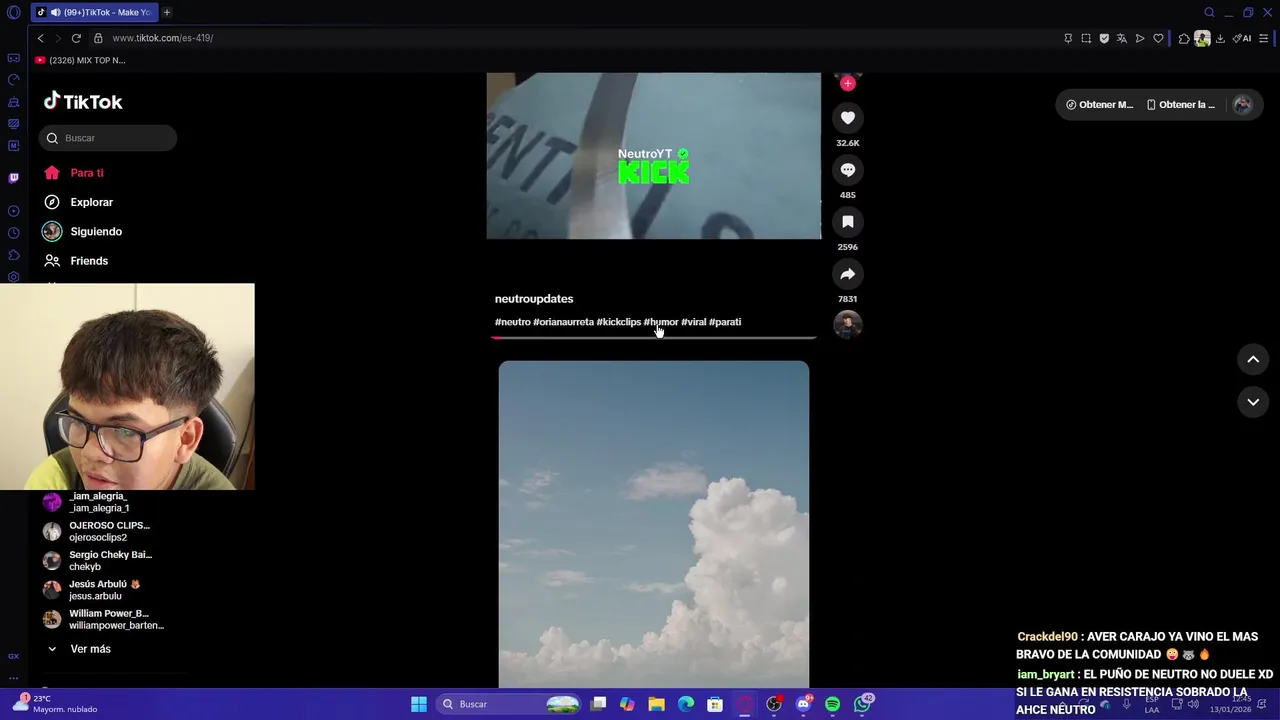This screenshot has height=720, width=1280.
Task: Bookmark the video with the save icon
Action: click(848, 222)
